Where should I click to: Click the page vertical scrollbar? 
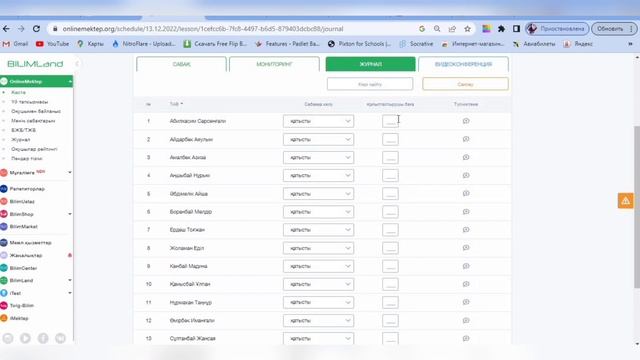pos(637,206)
